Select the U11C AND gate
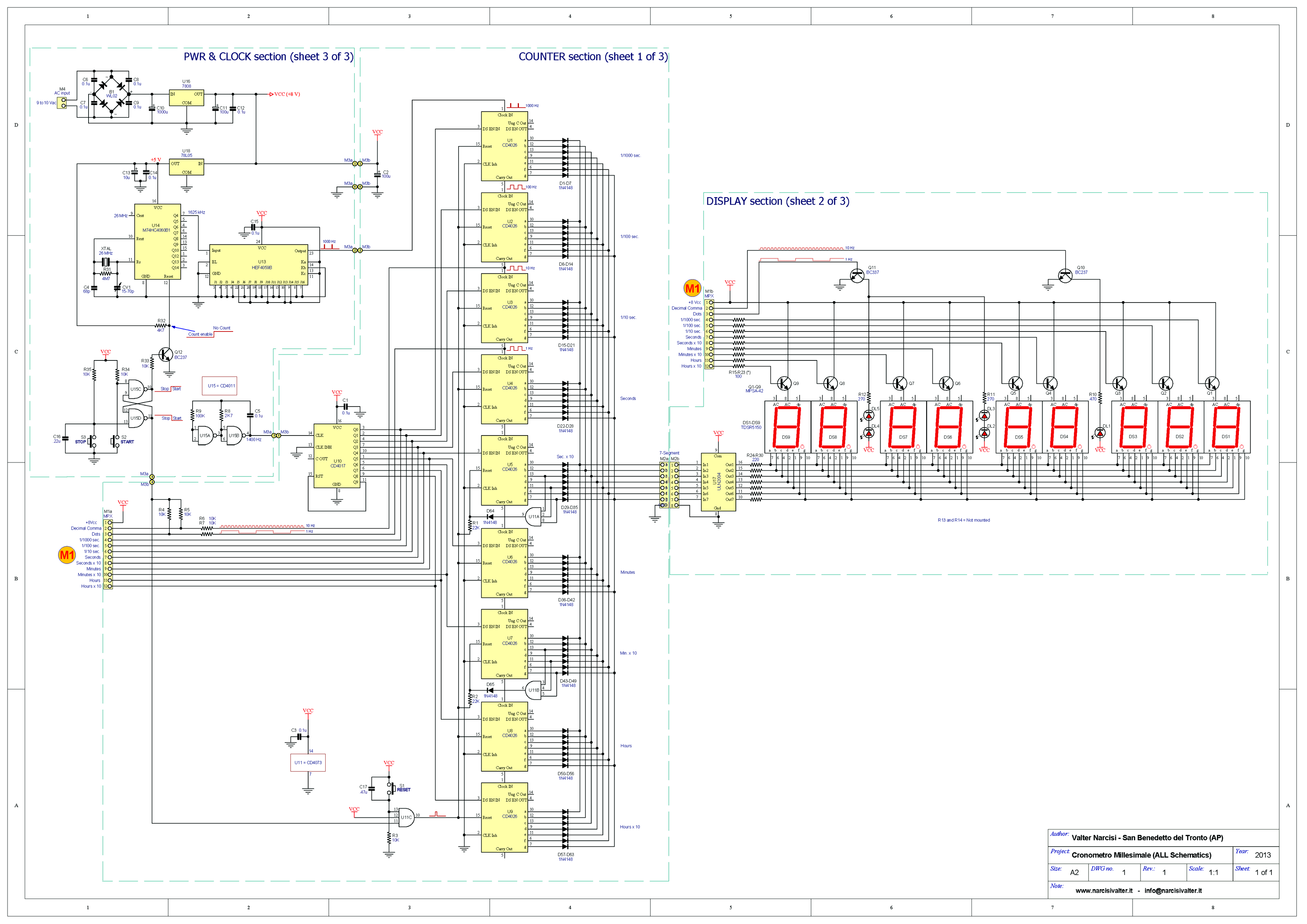This screenshot has width=1307, height=924. [x=406, y=817]
